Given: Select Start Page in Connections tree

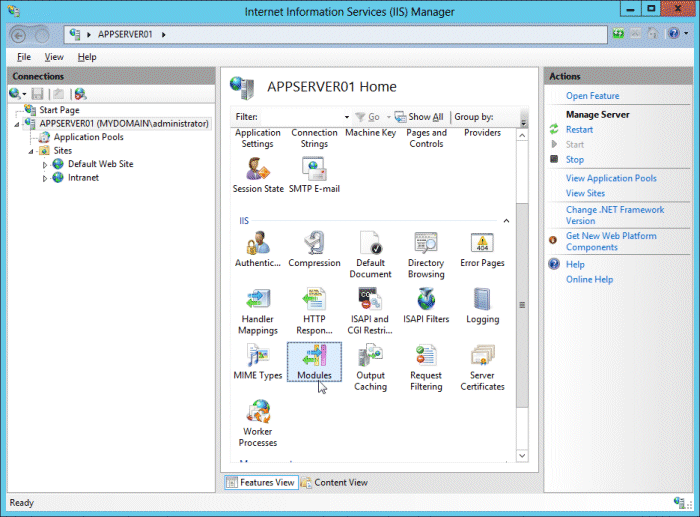Looking at the screenshot, I should pos(59,110).
